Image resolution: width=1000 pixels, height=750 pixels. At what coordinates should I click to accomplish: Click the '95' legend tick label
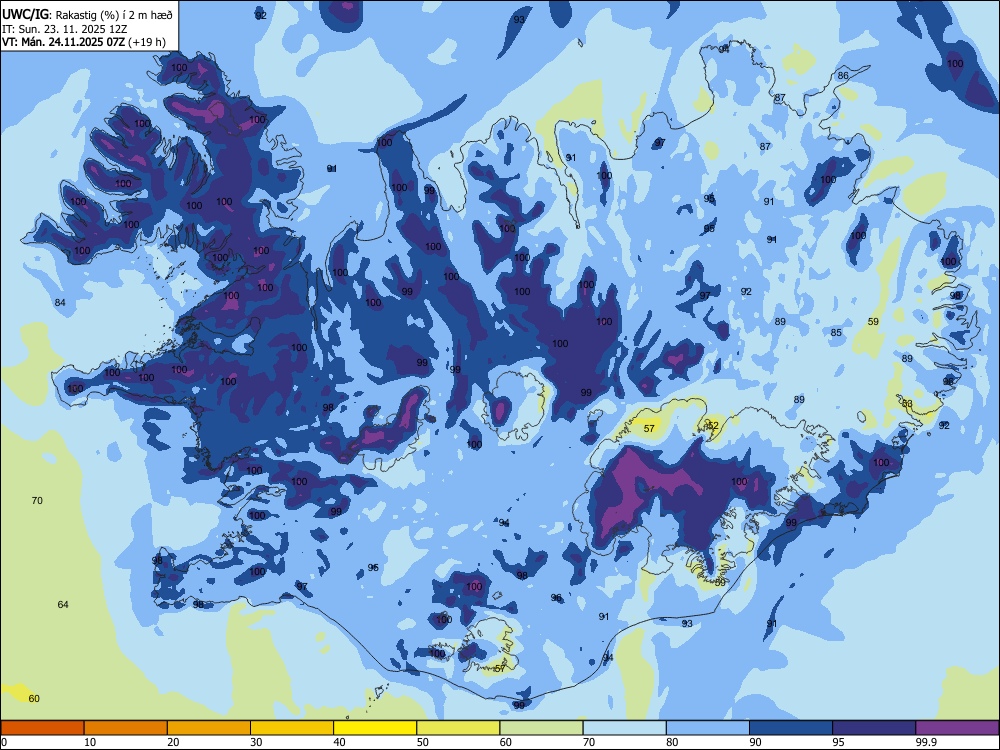(x=839, y=742)
